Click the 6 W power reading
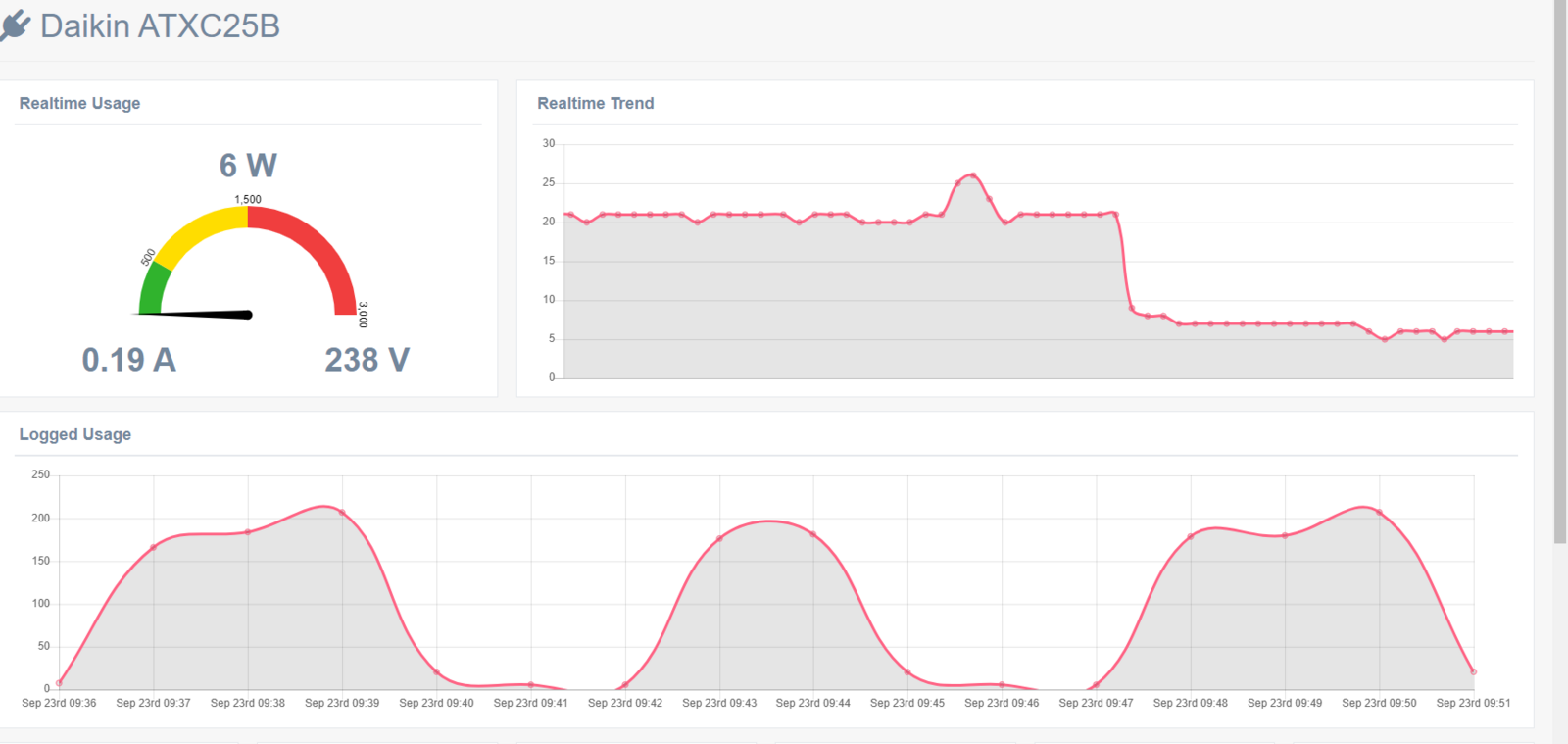The height and width of the screenshot is (744, 1568). (x=248, y=166)
